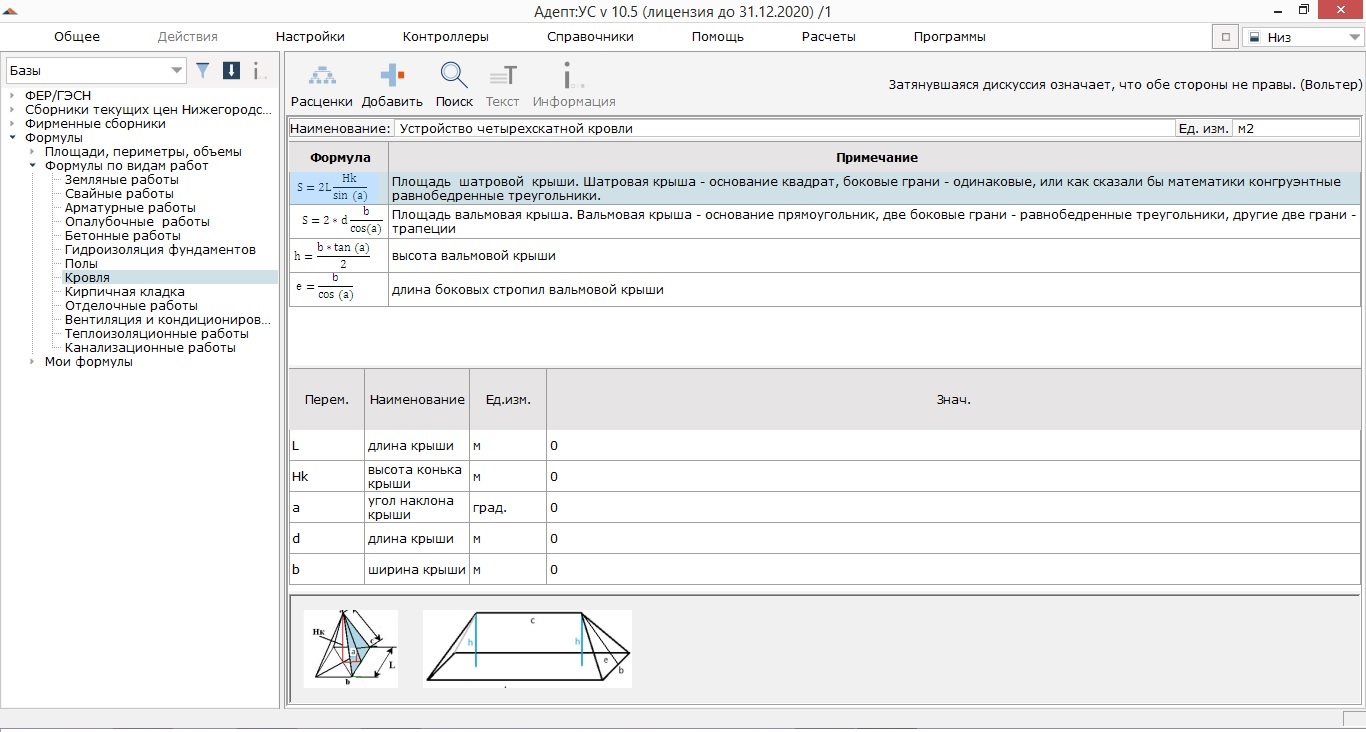Click note 'высота вальмовой крыши'
This screenshot has height=732, width=1366.
473,256
